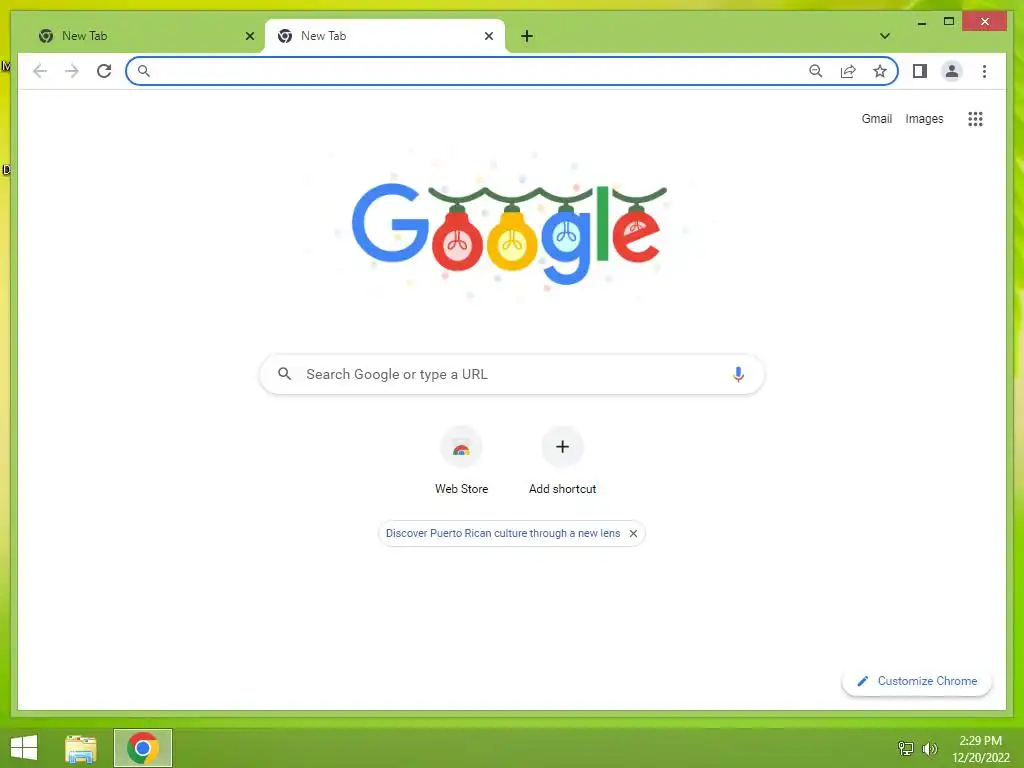
Task: Open the volume tray icon
Action: (x=930, y=748)
